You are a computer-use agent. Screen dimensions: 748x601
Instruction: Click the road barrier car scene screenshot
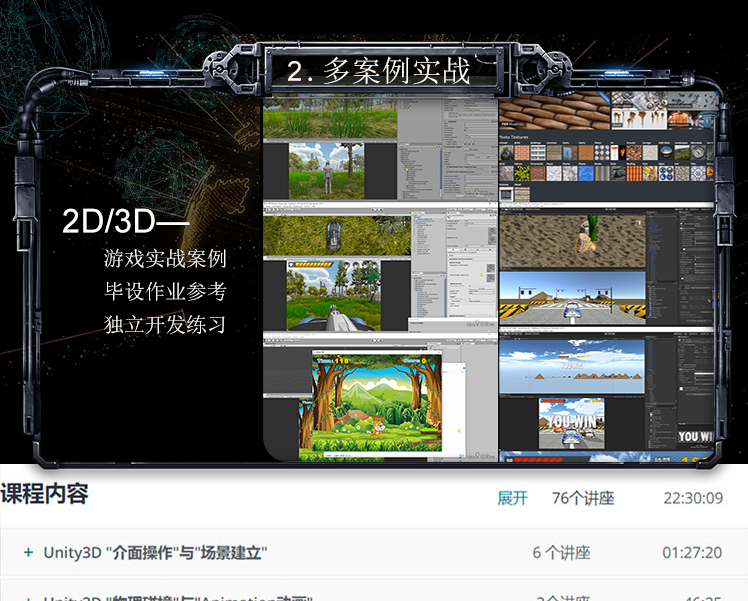tap(572, 298)
